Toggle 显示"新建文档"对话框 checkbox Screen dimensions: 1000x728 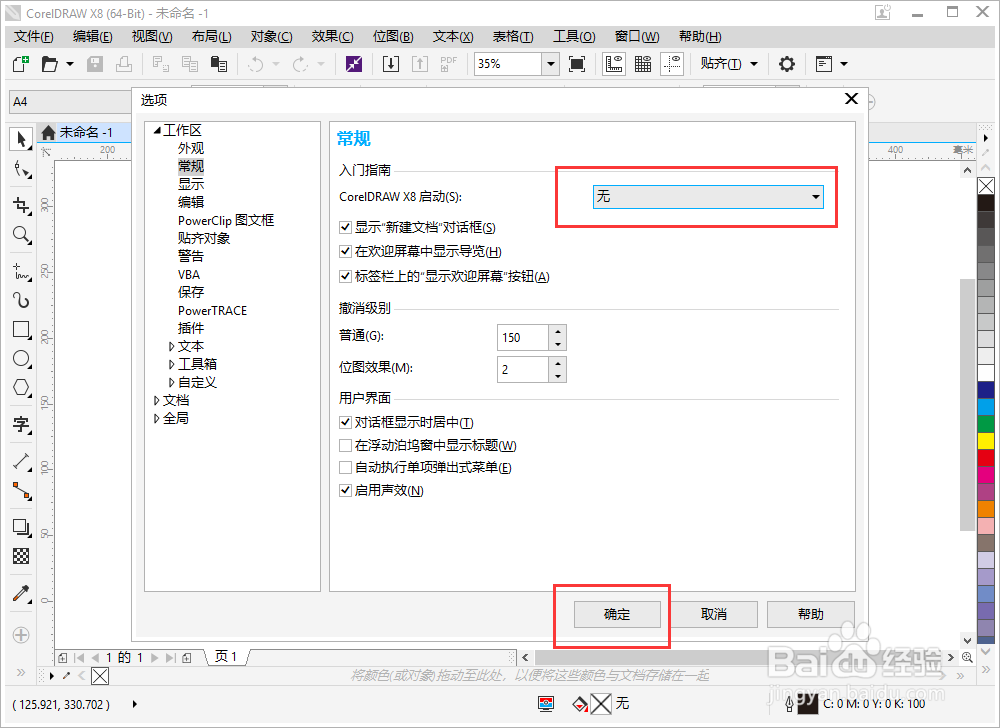pyautogui.click(x=345, y=227)
